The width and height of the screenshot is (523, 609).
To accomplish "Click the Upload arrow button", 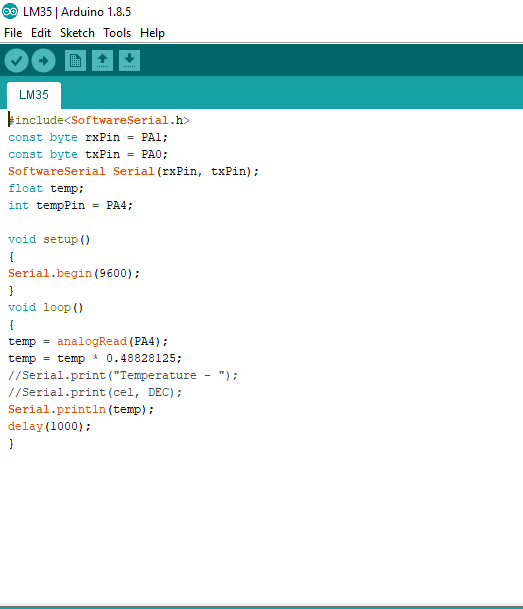I will point(43,61).
